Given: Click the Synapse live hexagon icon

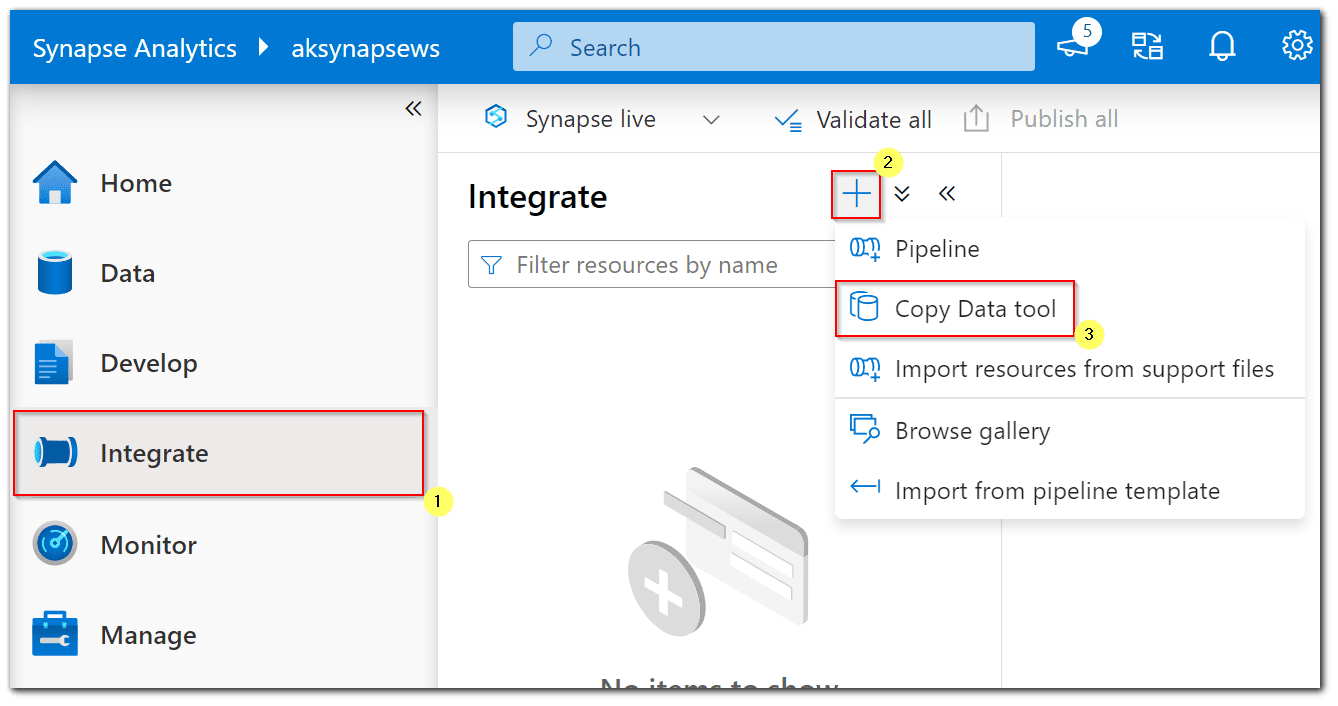Looking at the screenshot, I should [496, 118].
